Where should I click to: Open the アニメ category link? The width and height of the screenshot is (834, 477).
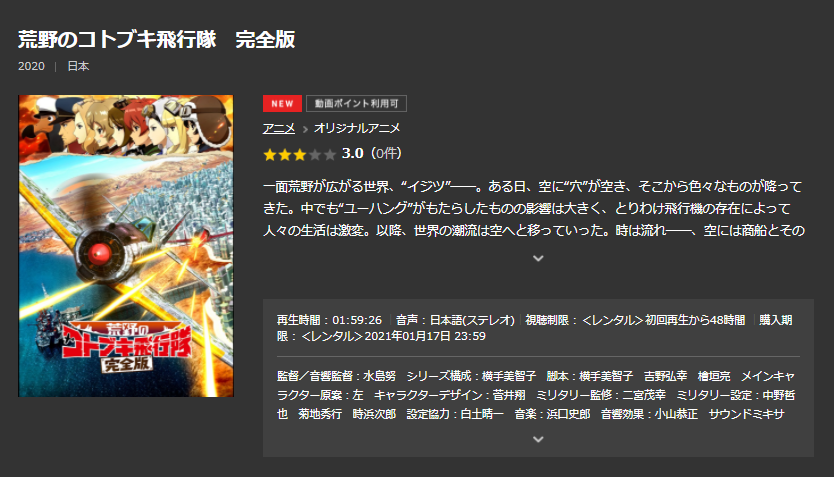[279, 128]
